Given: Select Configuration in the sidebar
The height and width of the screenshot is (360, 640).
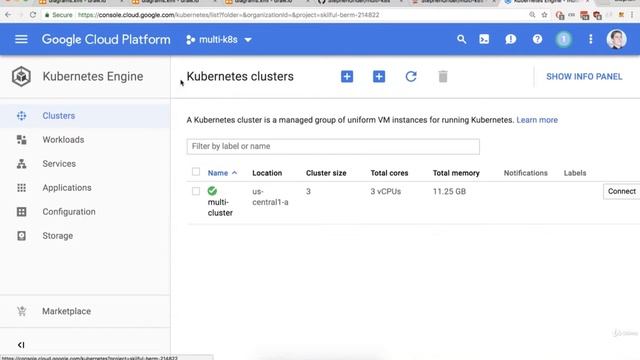Looking at the screenshot, I should 69,212.
